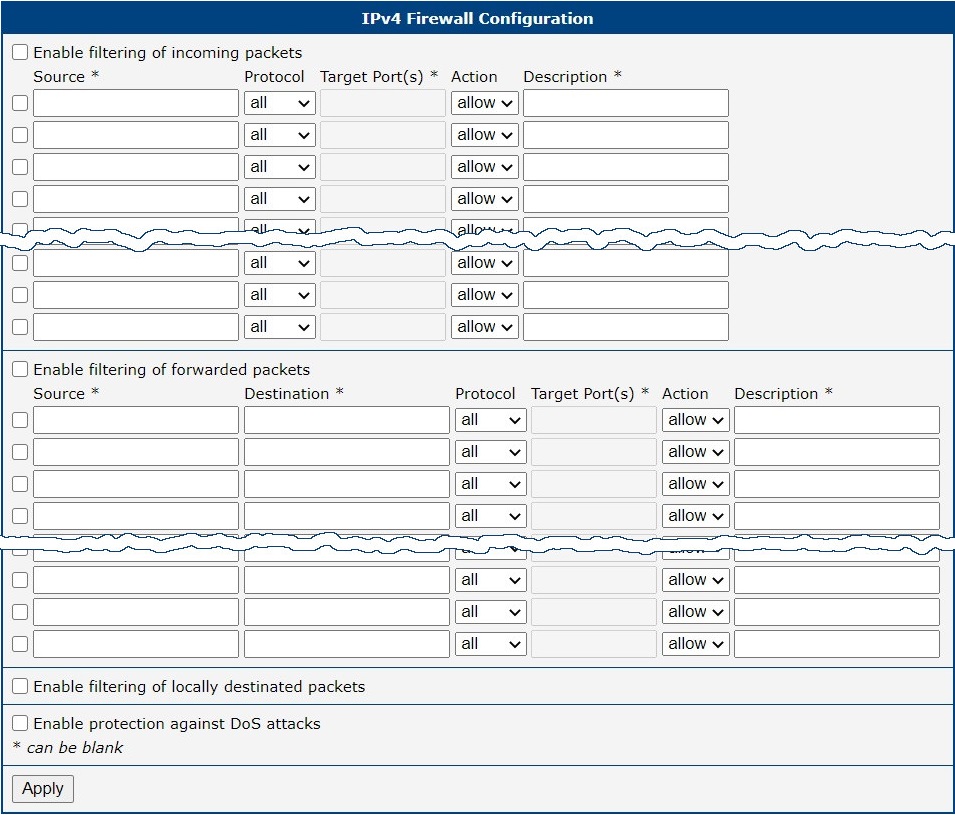The width and height of the screenshot is (955, 815).
Task: Focus Description field in third incoming rule row
Action: click(626, 167)
